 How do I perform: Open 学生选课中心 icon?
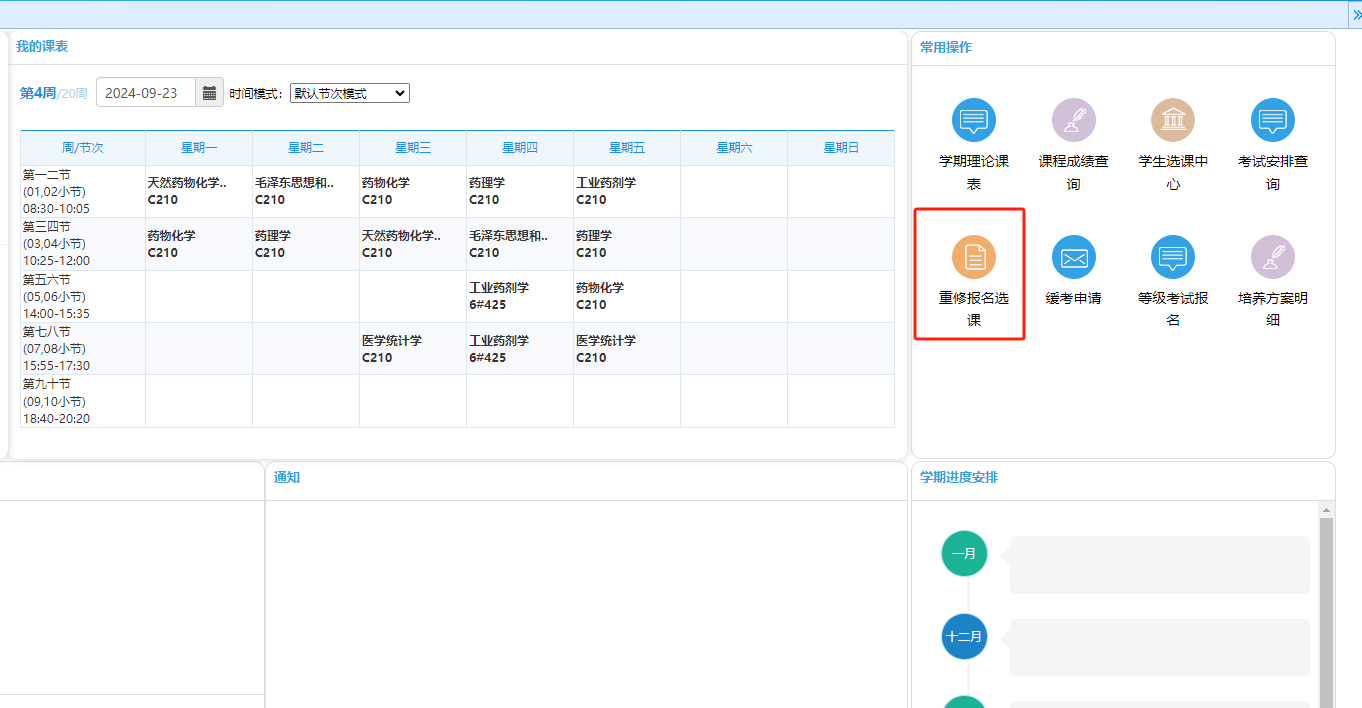click(x=1173, y=121)
